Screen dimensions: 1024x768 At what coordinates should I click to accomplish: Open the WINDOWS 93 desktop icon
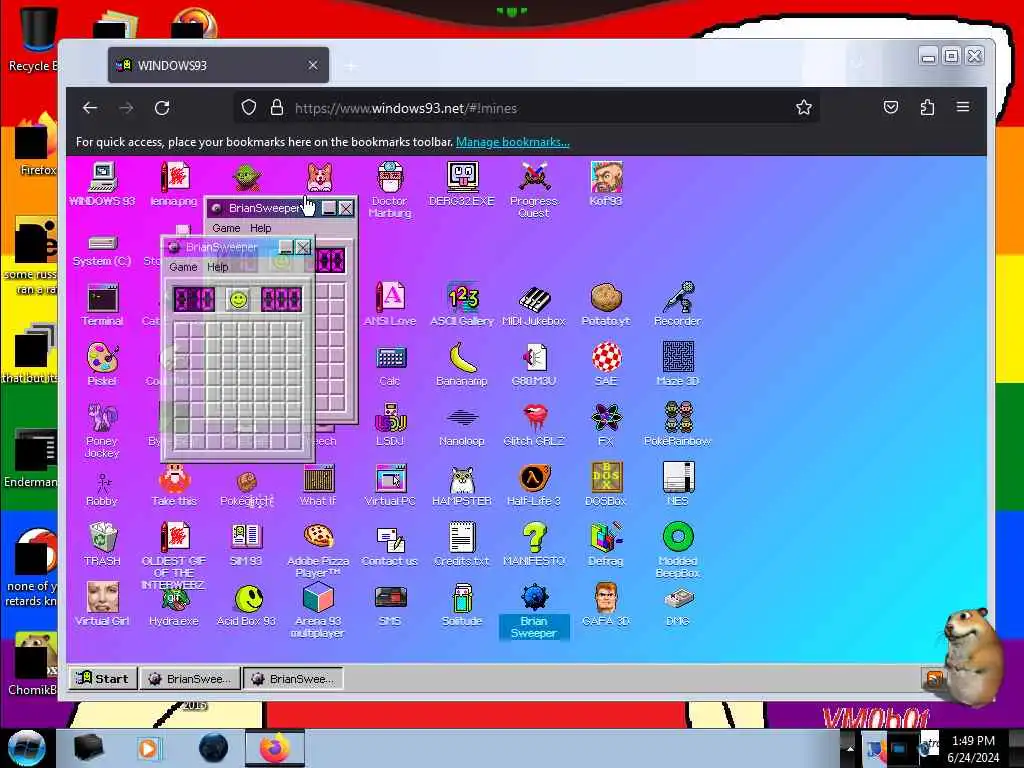[103, 184]
